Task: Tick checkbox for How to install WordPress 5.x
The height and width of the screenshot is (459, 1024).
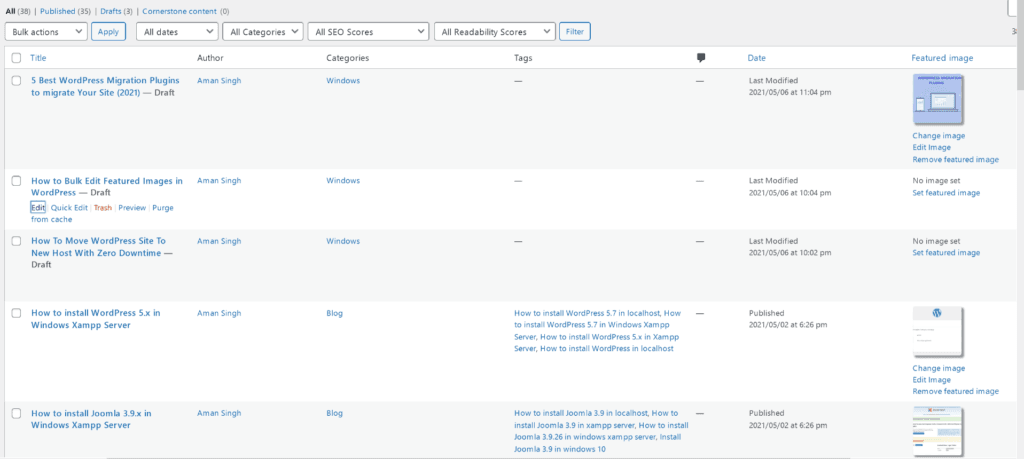Action: [16, 313]
